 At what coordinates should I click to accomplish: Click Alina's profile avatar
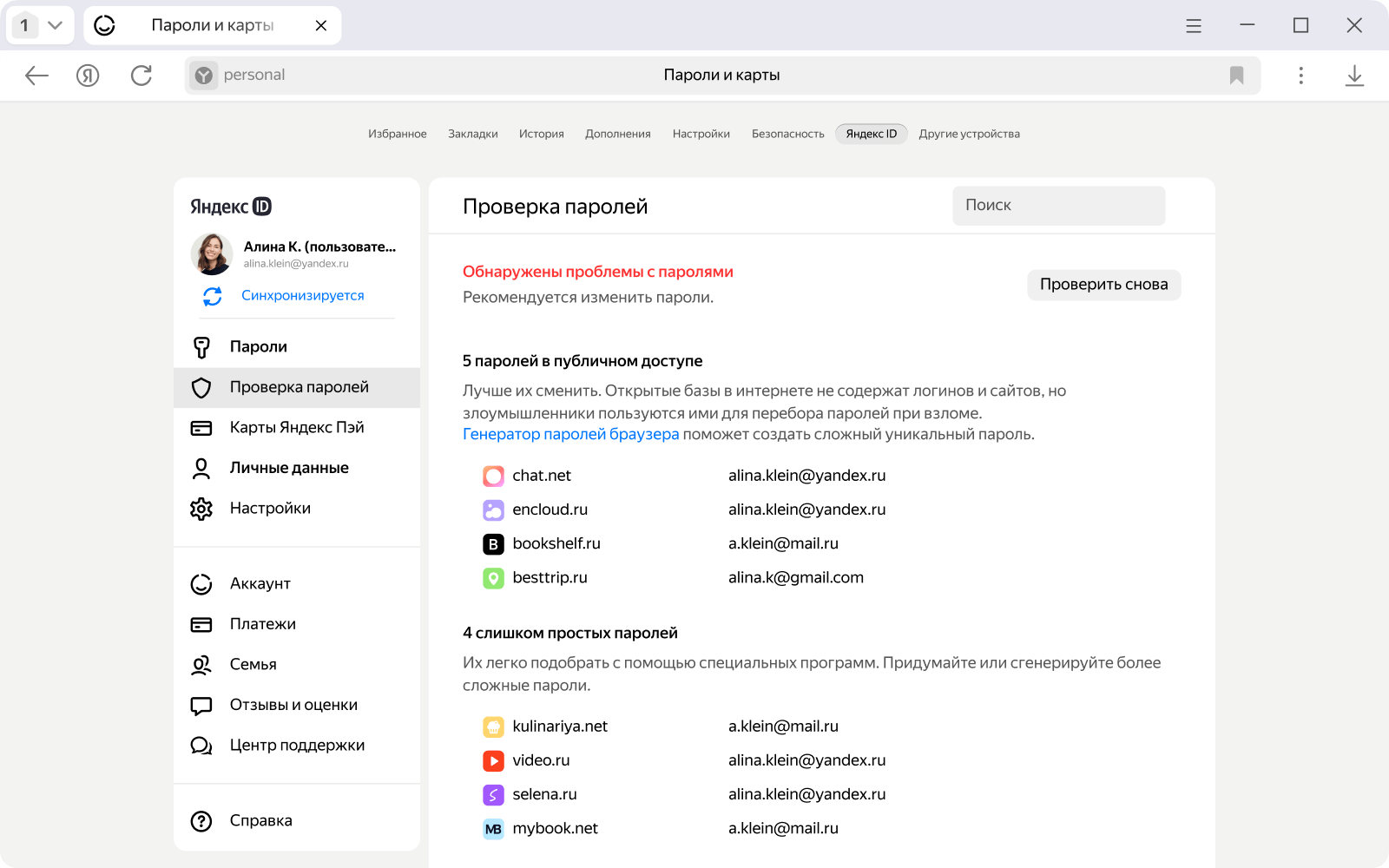[x=212, y=254]
